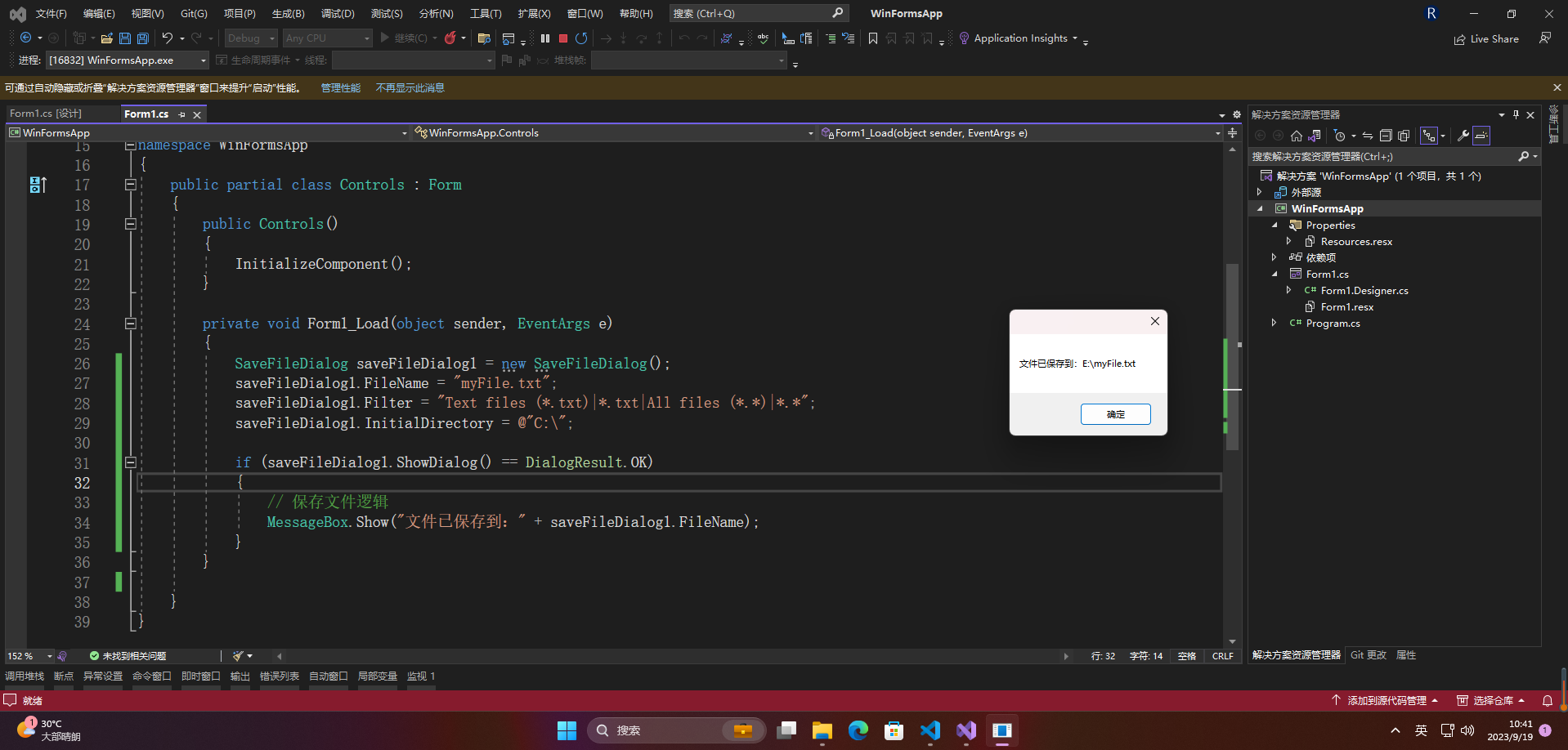Viewport: 1568px width, 750px height.
Task: Click the Save All toolbar icon
Action: pos(143,38)
